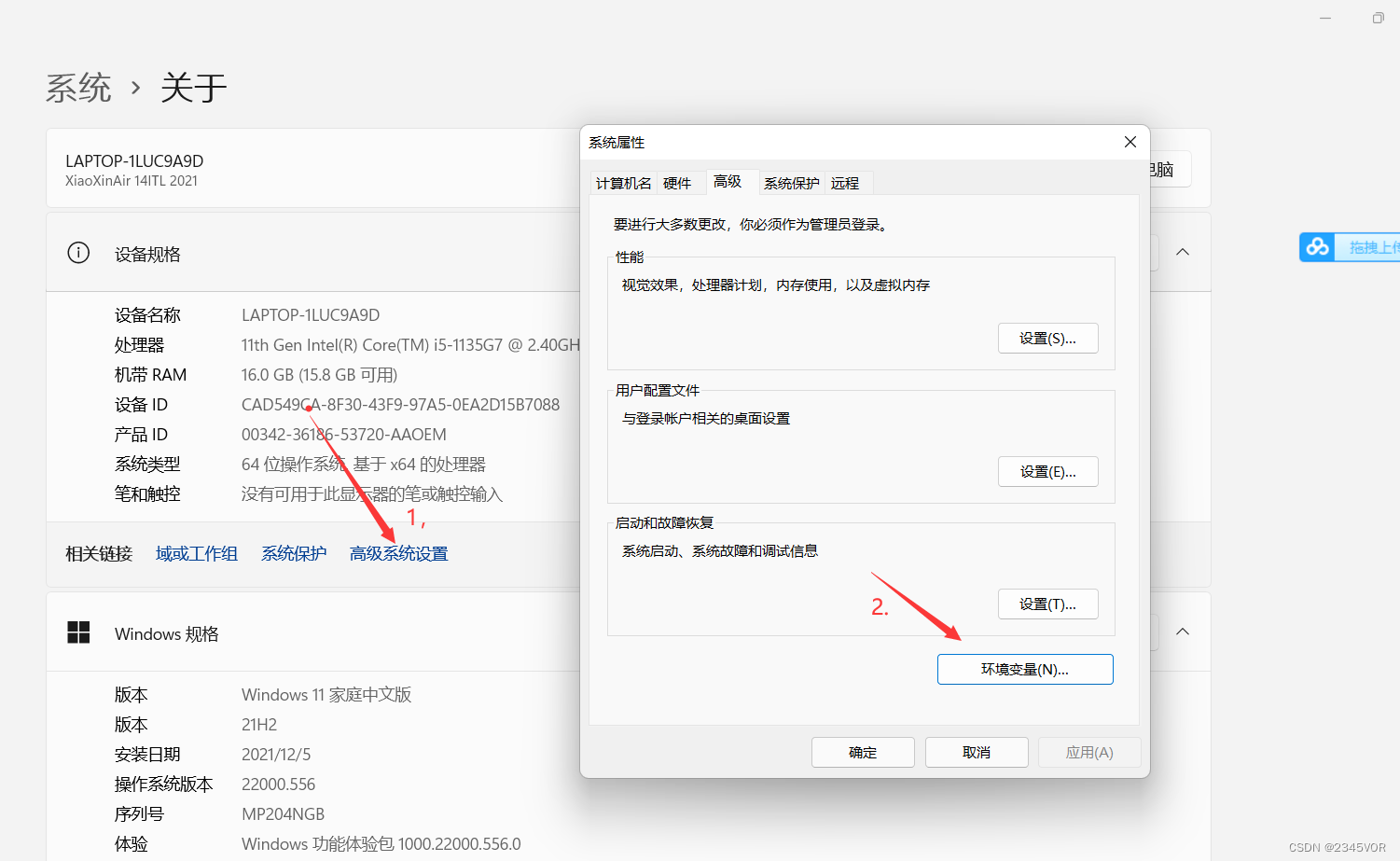The height and width of the screenshot is (861, 1400).
Task: Click the device name LAPTOP-1LUC9A9D header
Action: click(134, 160)
